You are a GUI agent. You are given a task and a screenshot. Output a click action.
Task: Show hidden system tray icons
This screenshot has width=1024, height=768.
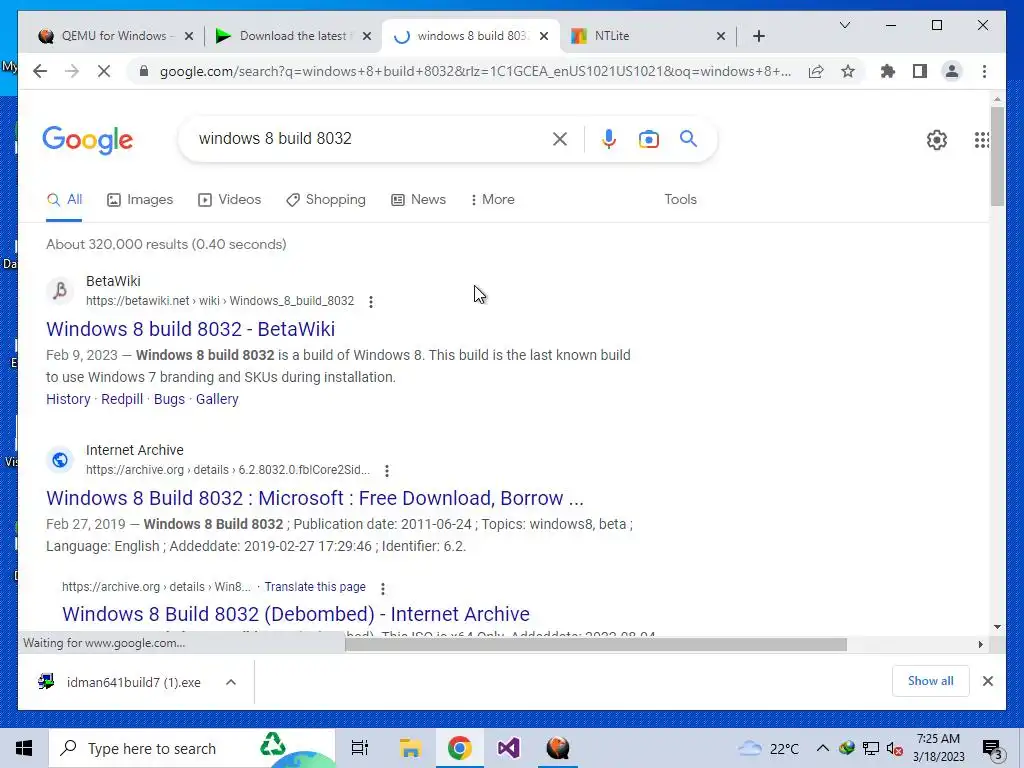[x=822, y=748]
